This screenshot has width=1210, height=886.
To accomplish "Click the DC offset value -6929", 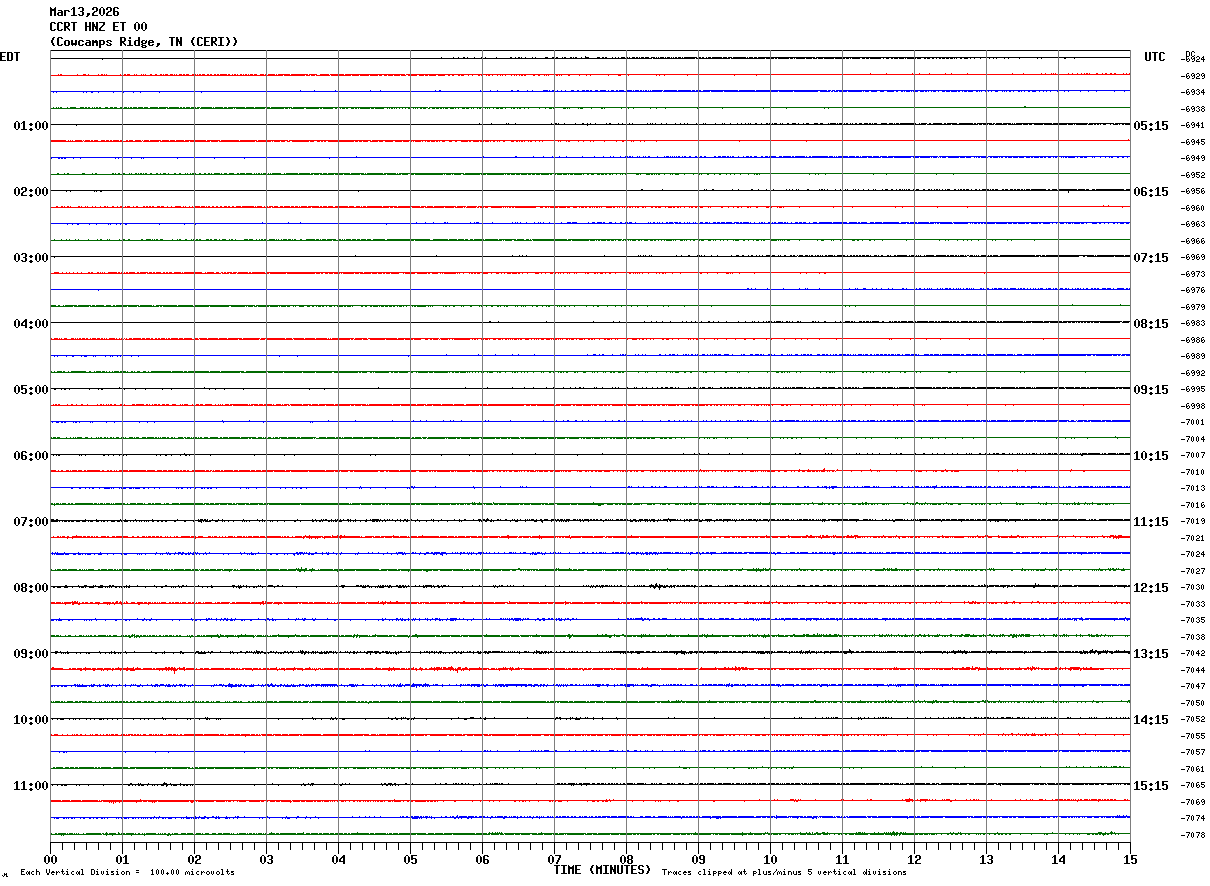I will (x=1193, y=76).
